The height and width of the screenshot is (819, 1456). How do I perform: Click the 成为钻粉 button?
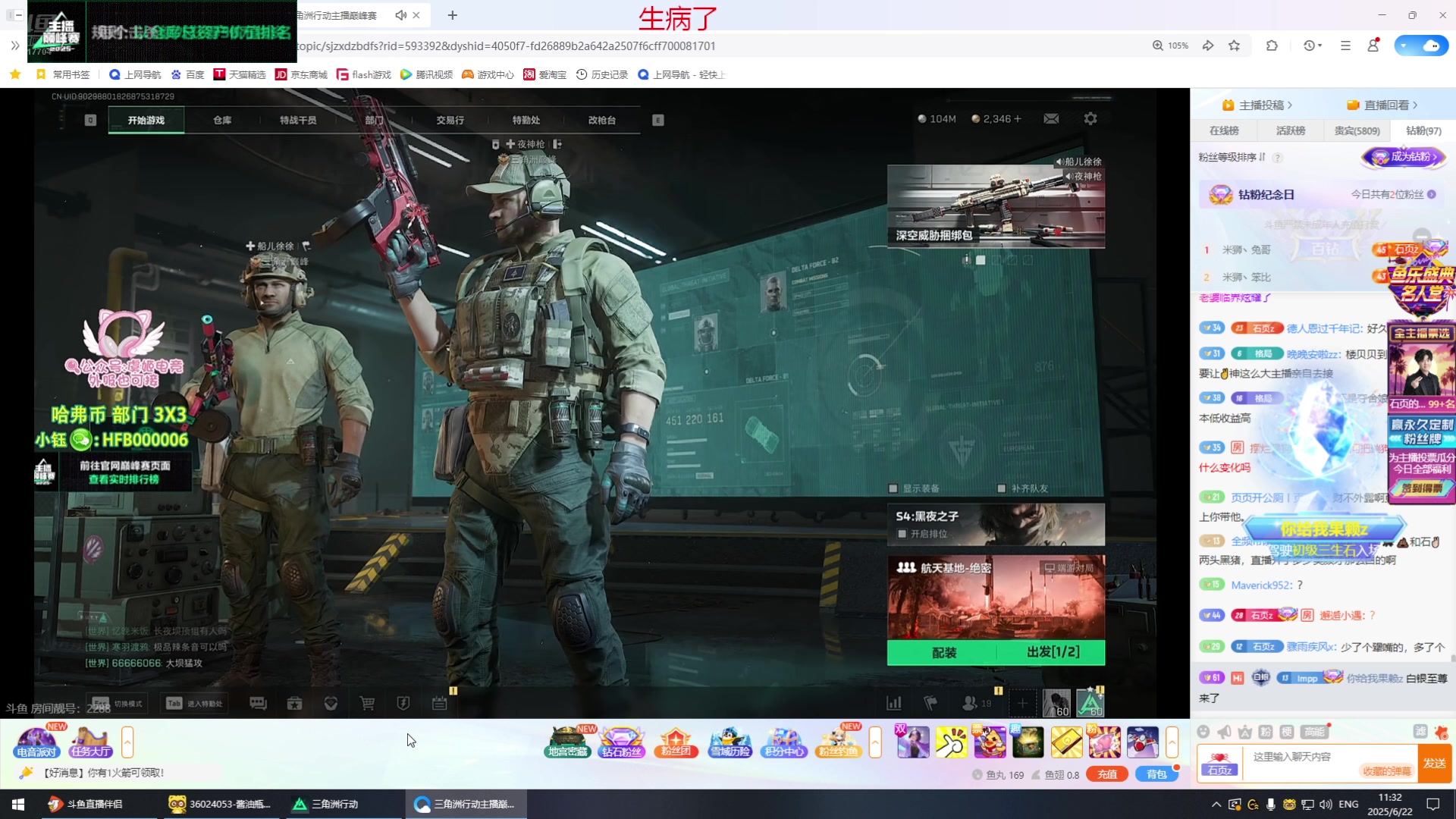[1404, 157]
